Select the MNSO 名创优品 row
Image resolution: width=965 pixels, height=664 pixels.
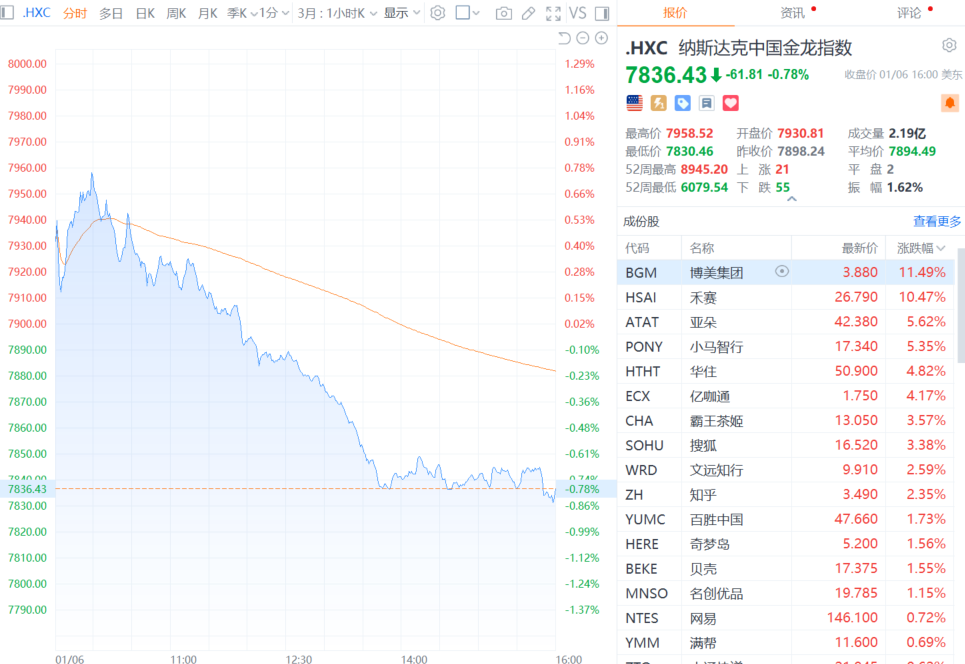point(786,593)
